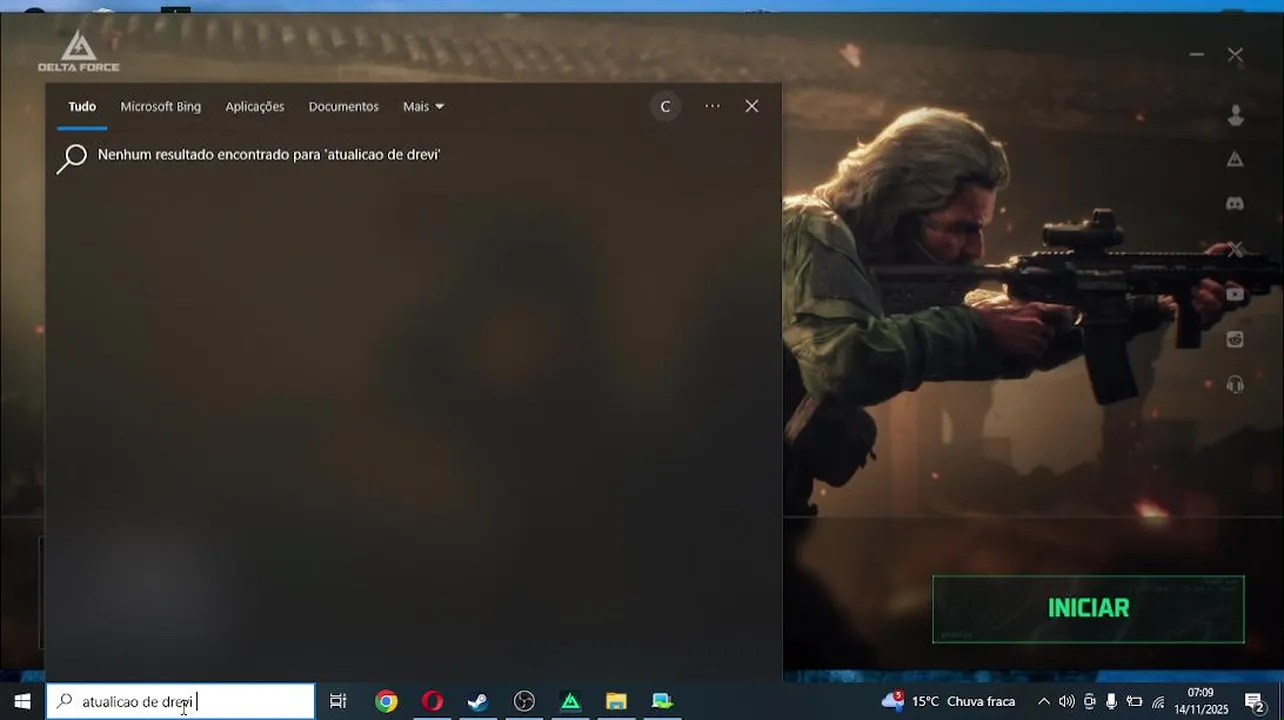The width and height of the screenshot is (1284, 720).
Task: Open the monitor app icon on taskbar
Action: click(662, 701)
